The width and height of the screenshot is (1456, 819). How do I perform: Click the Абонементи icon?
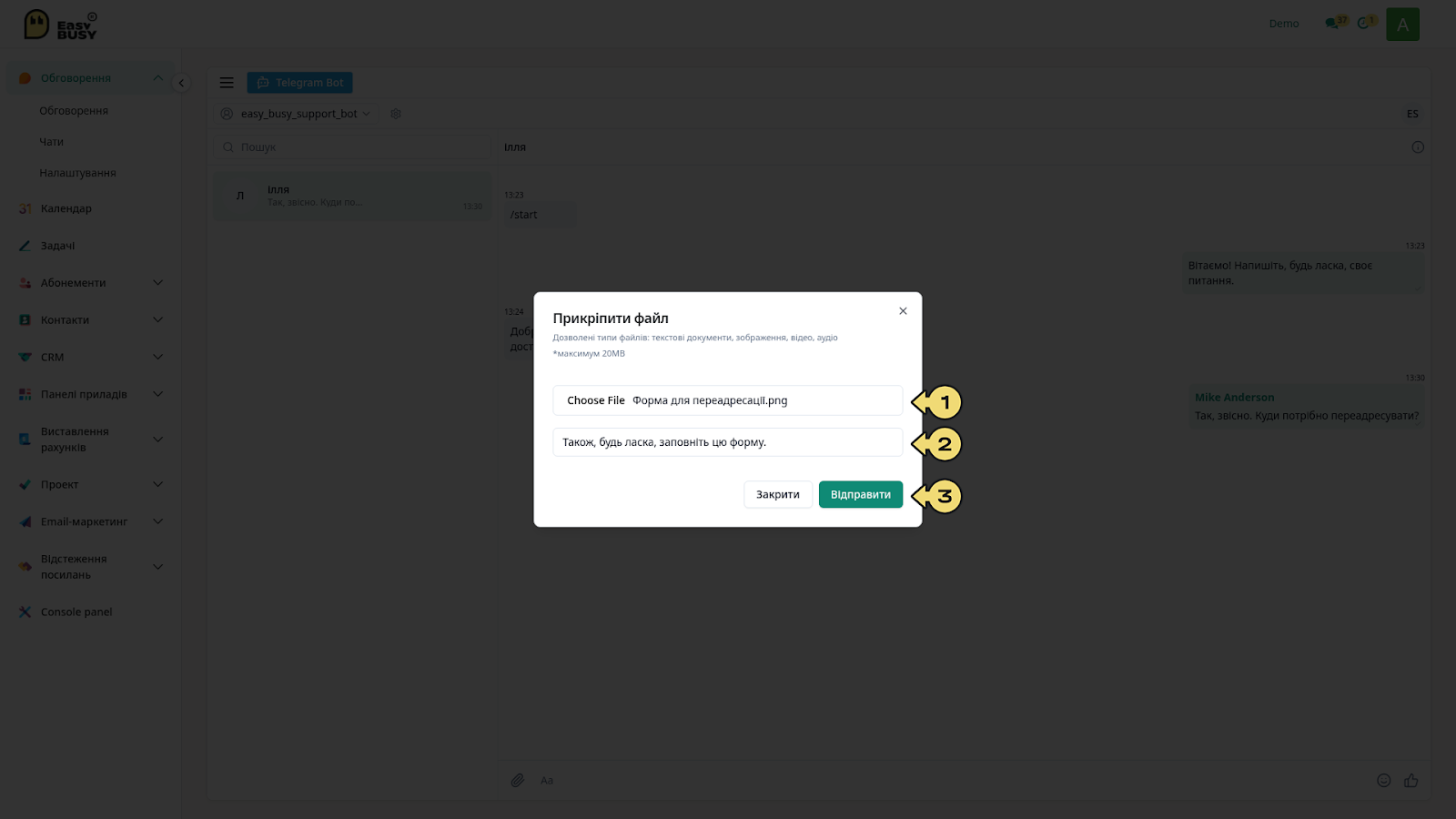point(25,283)
